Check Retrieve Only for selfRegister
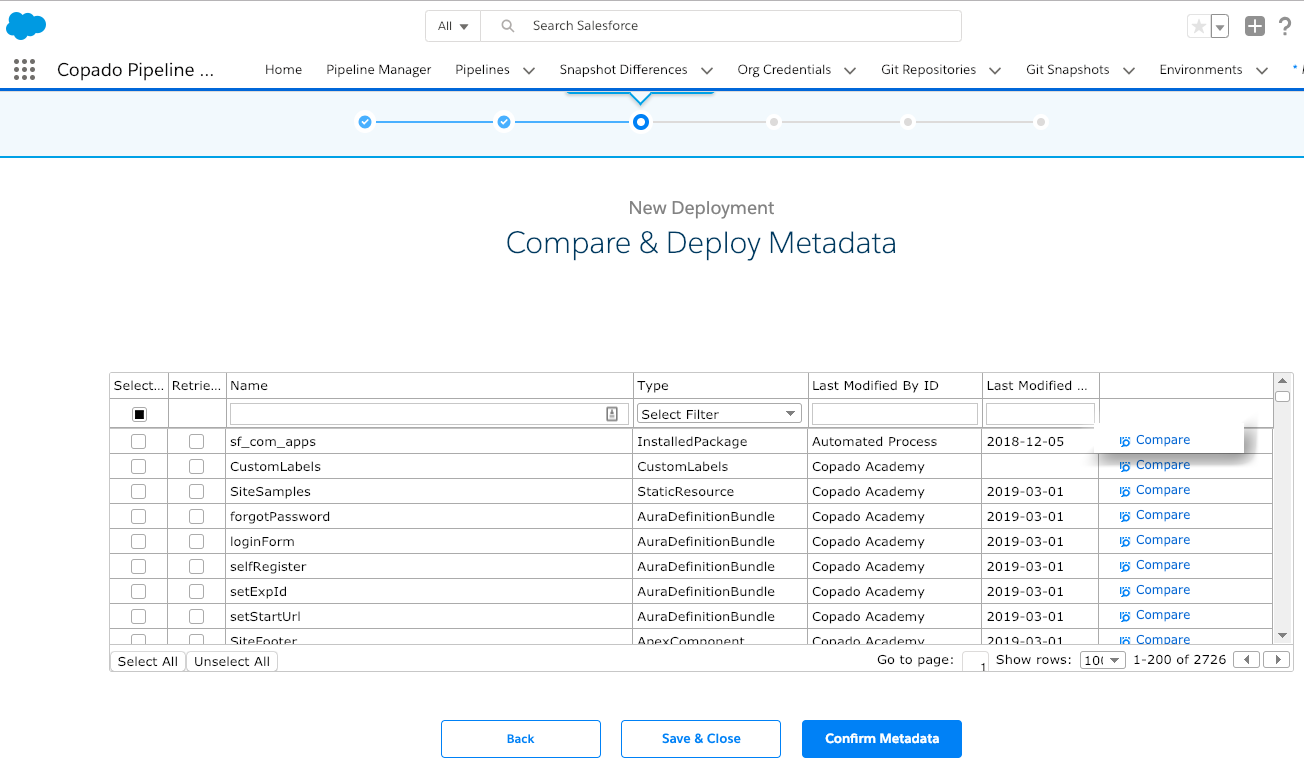Viewport: 1304px width, 760px height. tap(197, 566)
